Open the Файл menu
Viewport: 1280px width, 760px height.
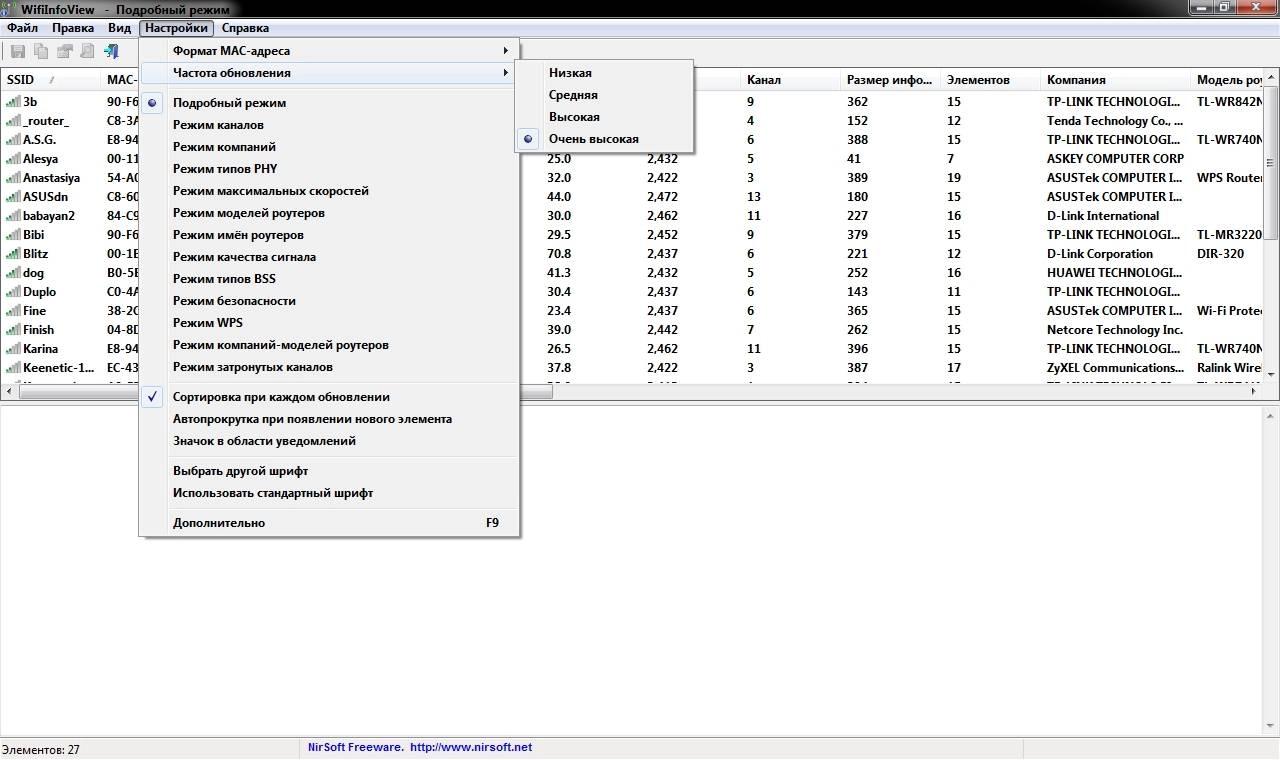click(22, 28)
